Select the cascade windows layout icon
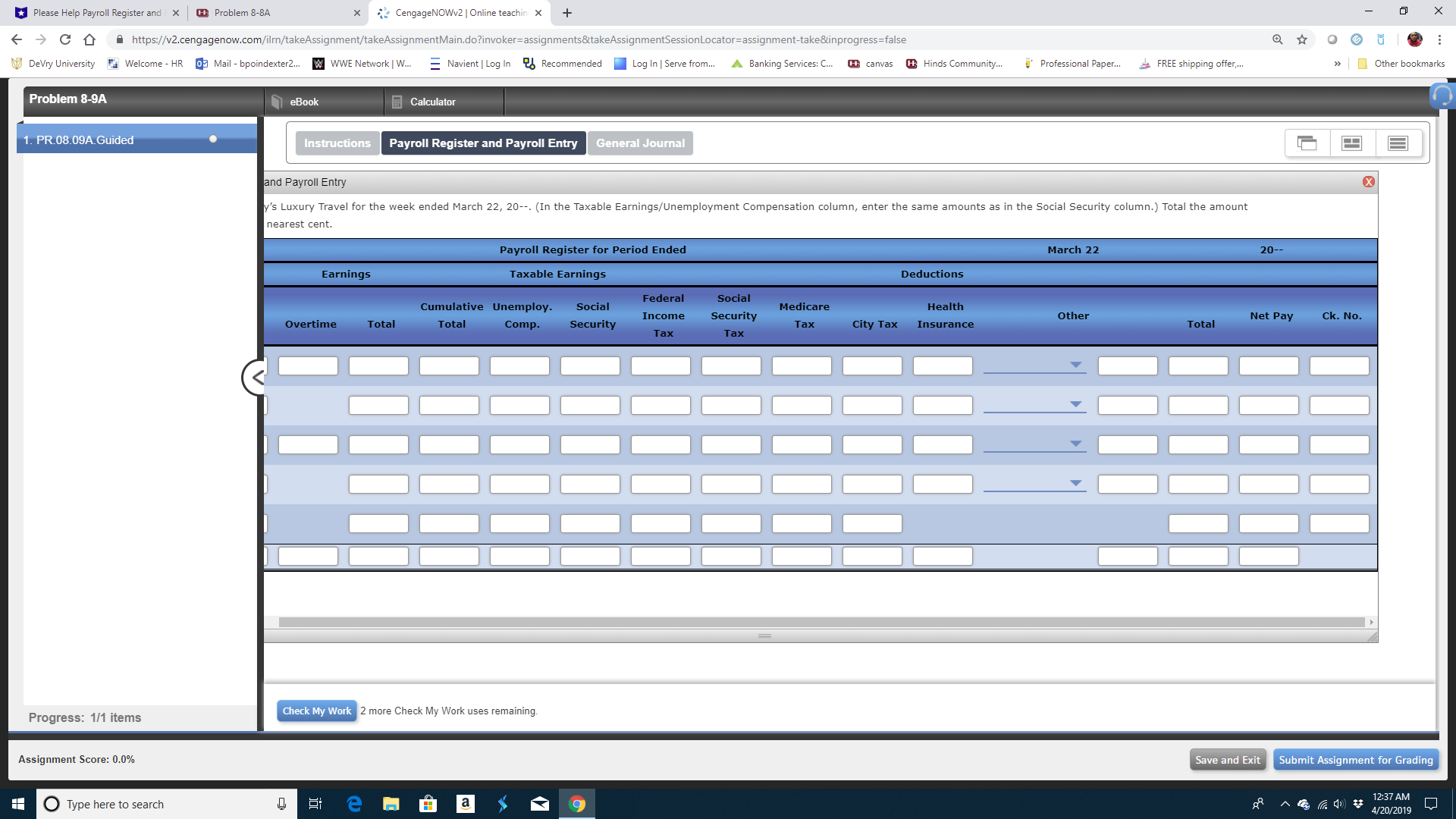Screen dimensions: 1456x819 click(x=1307, y=143)
